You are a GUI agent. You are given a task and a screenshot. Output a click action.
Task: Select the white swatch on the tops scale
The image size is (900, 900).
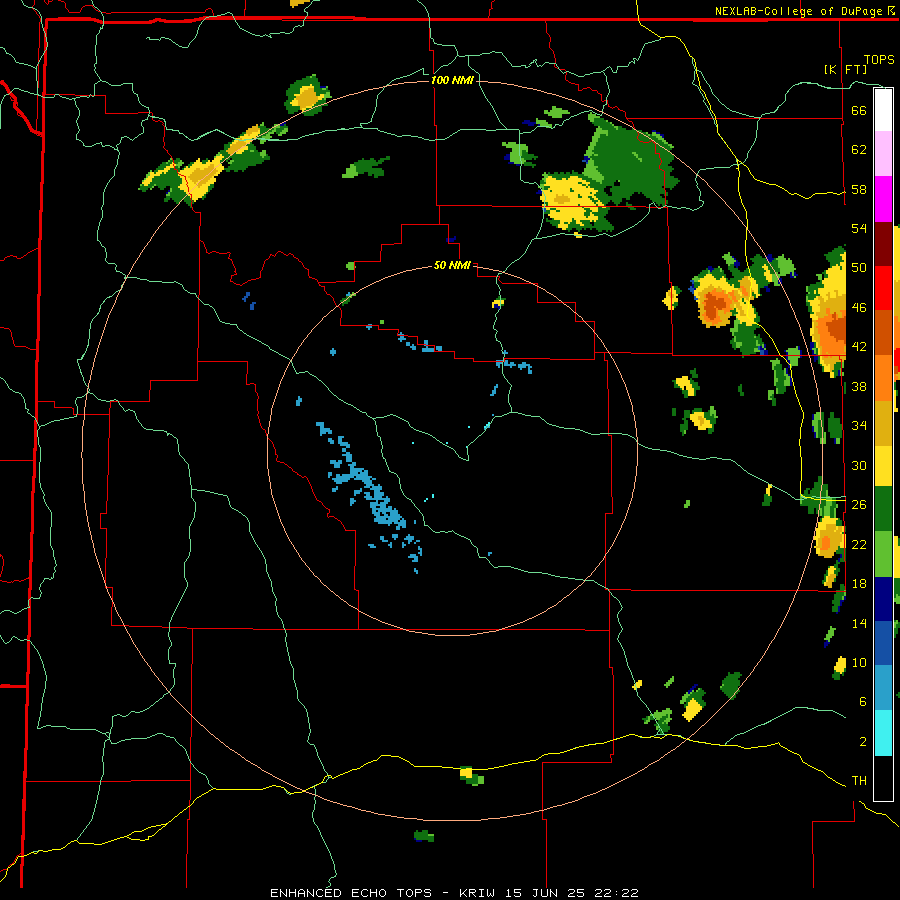point(883,110)
